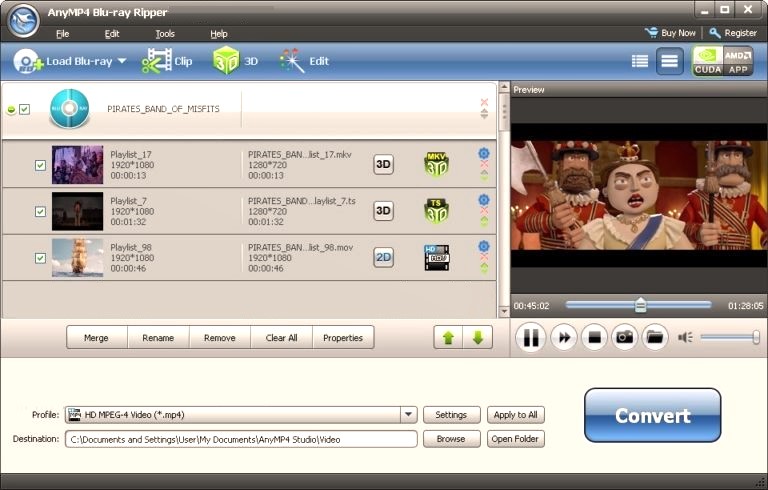Screen dimensions: 768x490
Task: Click Open Folder
Action: 516,439
